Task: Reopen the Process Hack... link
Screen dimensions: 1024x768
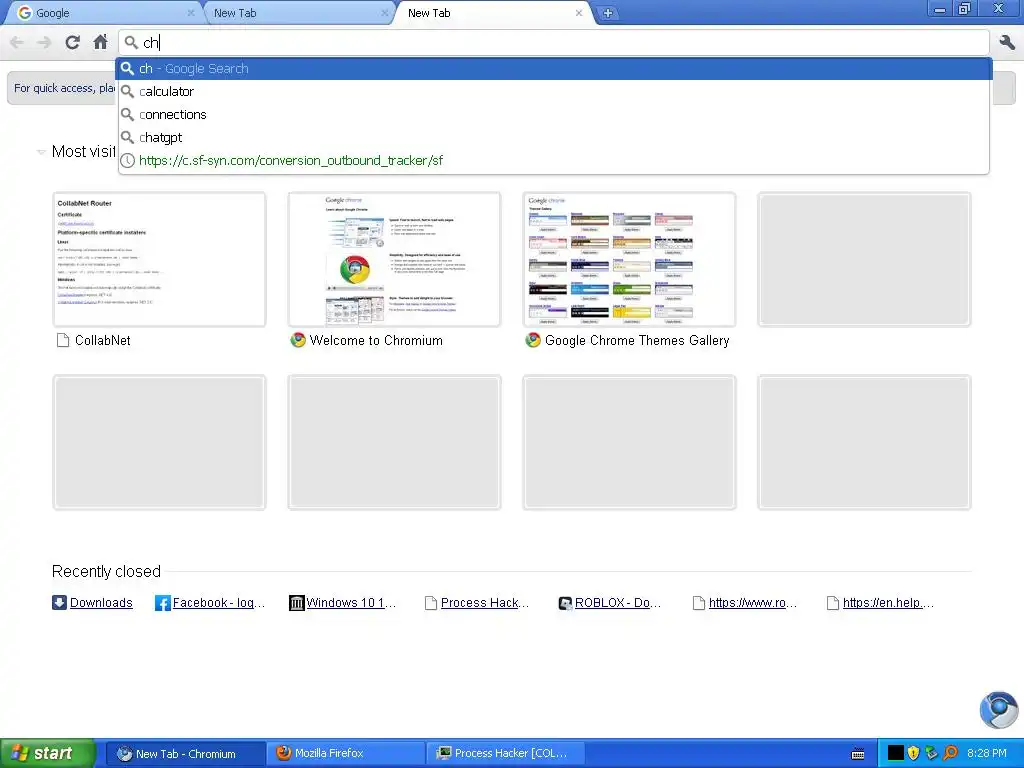Action: tap(485, 603)
